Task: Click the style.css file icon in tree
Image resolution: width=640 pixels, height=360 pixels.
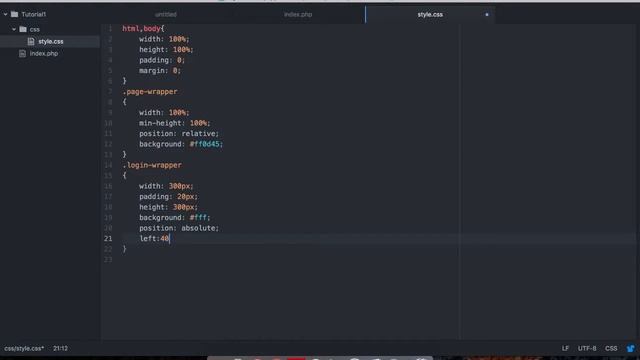Action: pyautogui.click(x=31, y=41)
